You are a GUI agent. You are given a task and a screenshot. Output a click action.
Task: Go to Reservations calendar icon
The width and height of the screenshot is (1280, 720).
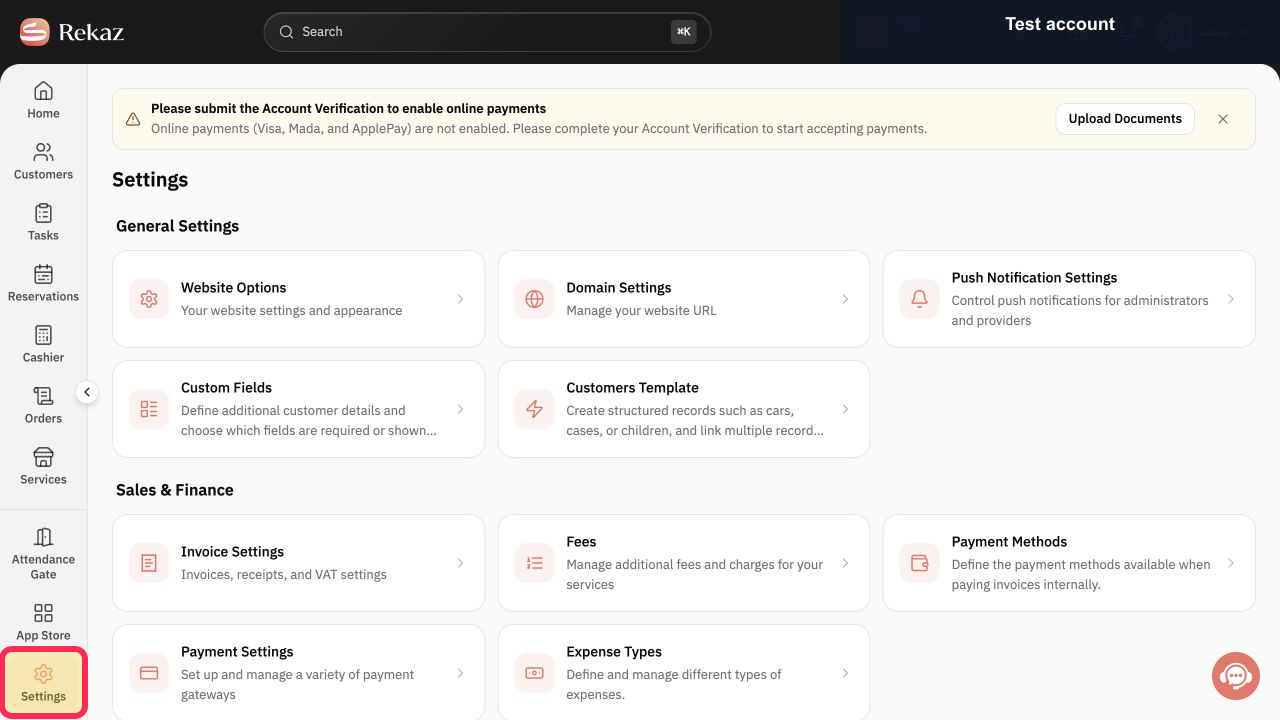click(43, 274)
